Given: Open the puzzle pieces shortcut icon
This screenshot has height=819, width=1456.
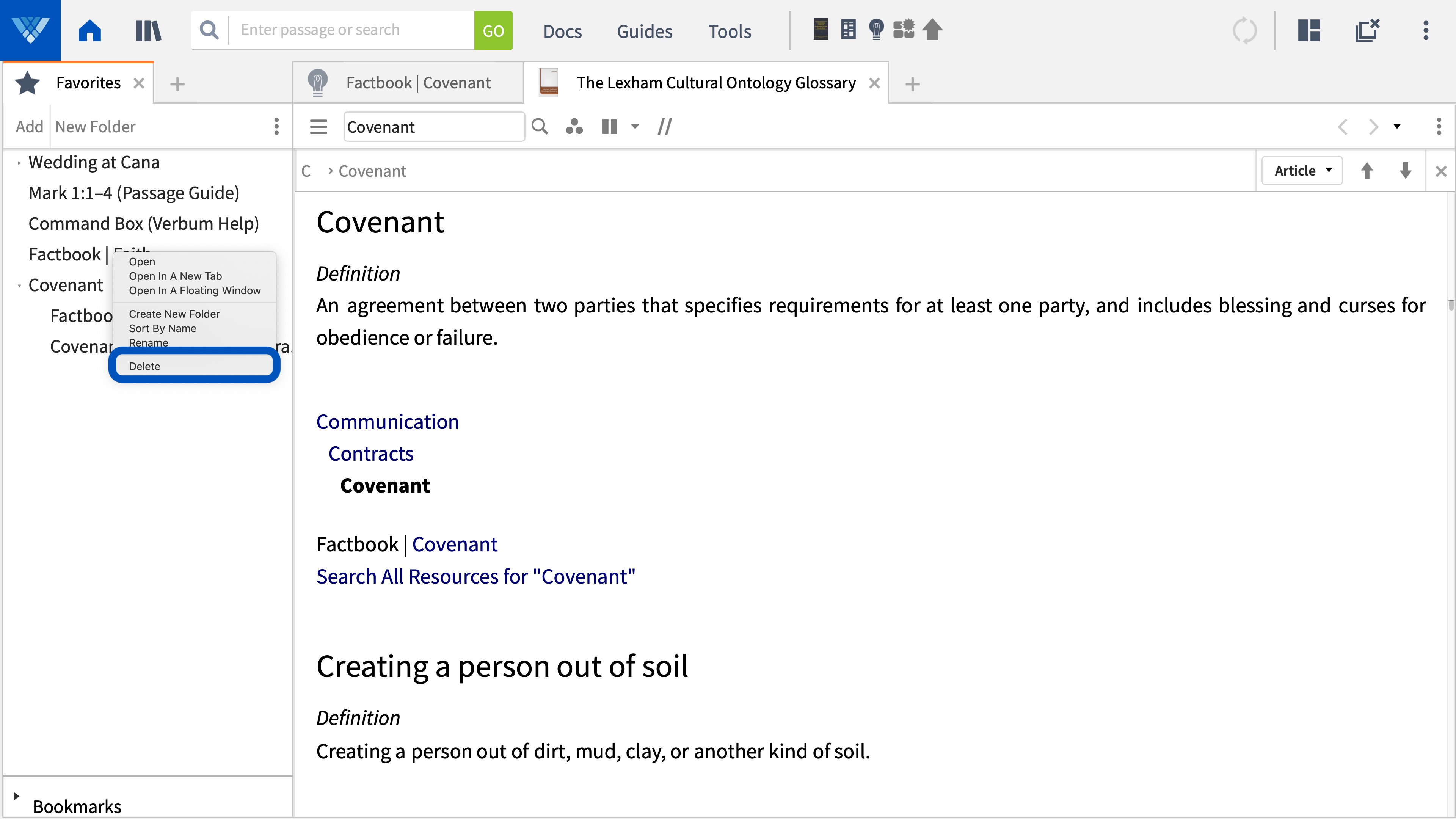Looking at the screenshot, I should tap(904, 30).
